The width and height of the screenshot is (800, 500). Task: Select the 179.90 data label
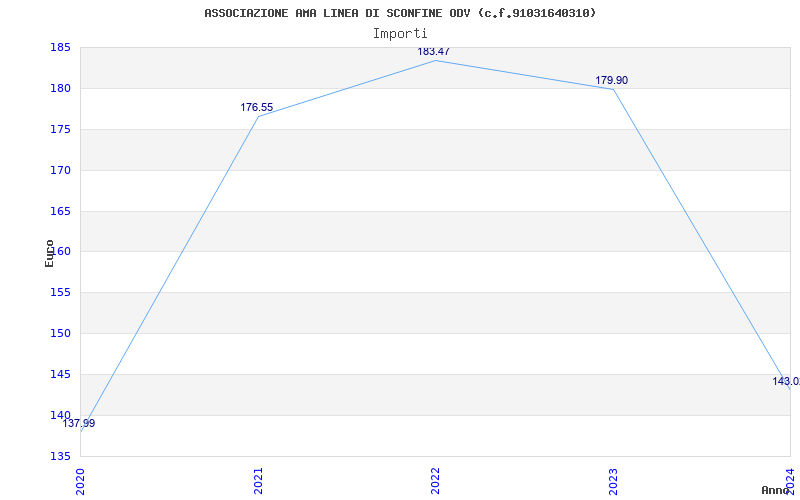[611, 81]
